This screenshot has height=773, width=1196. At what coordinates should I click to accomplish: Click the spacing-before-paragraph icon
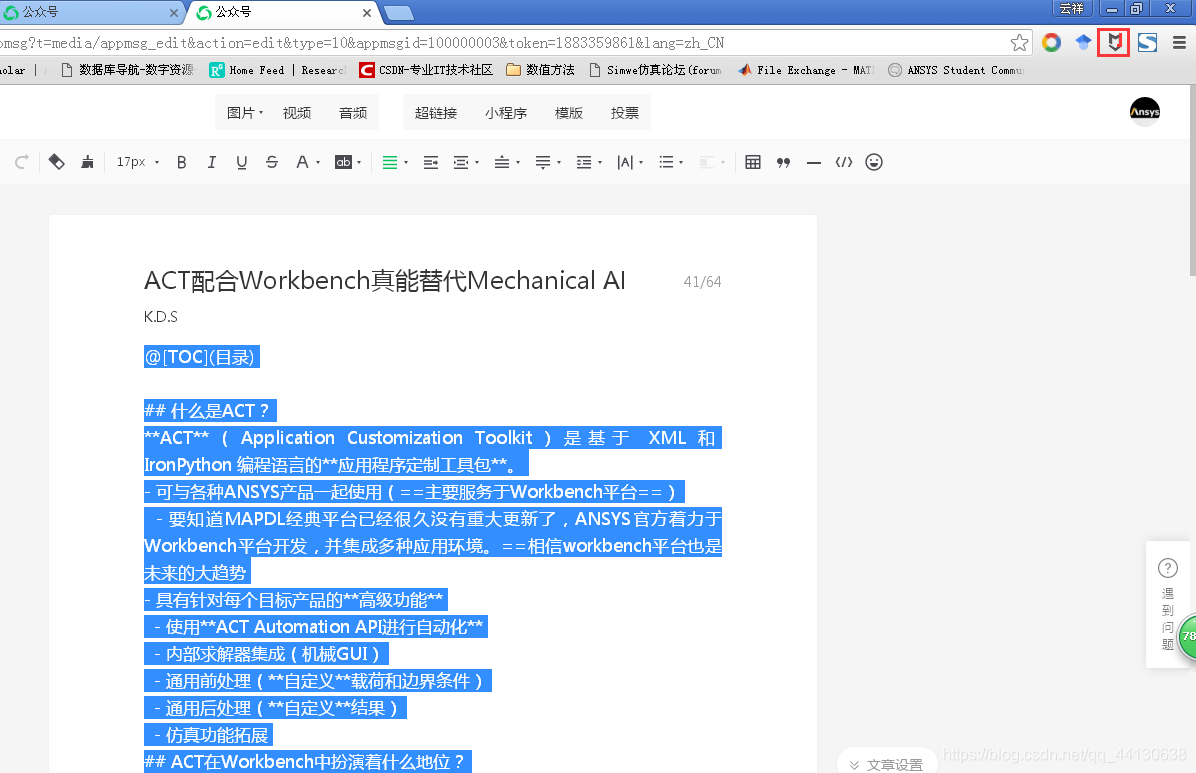pyautogui.click(x=502, y=162)
